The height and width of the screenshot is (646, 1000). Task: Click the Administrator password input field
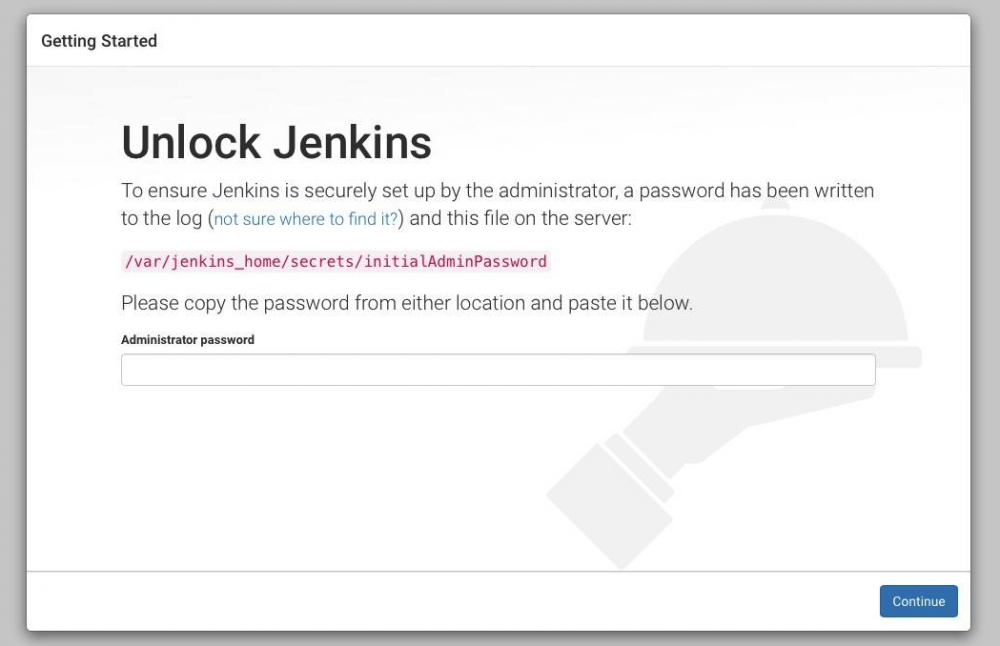pyautogui.click(x=498, y=370)
